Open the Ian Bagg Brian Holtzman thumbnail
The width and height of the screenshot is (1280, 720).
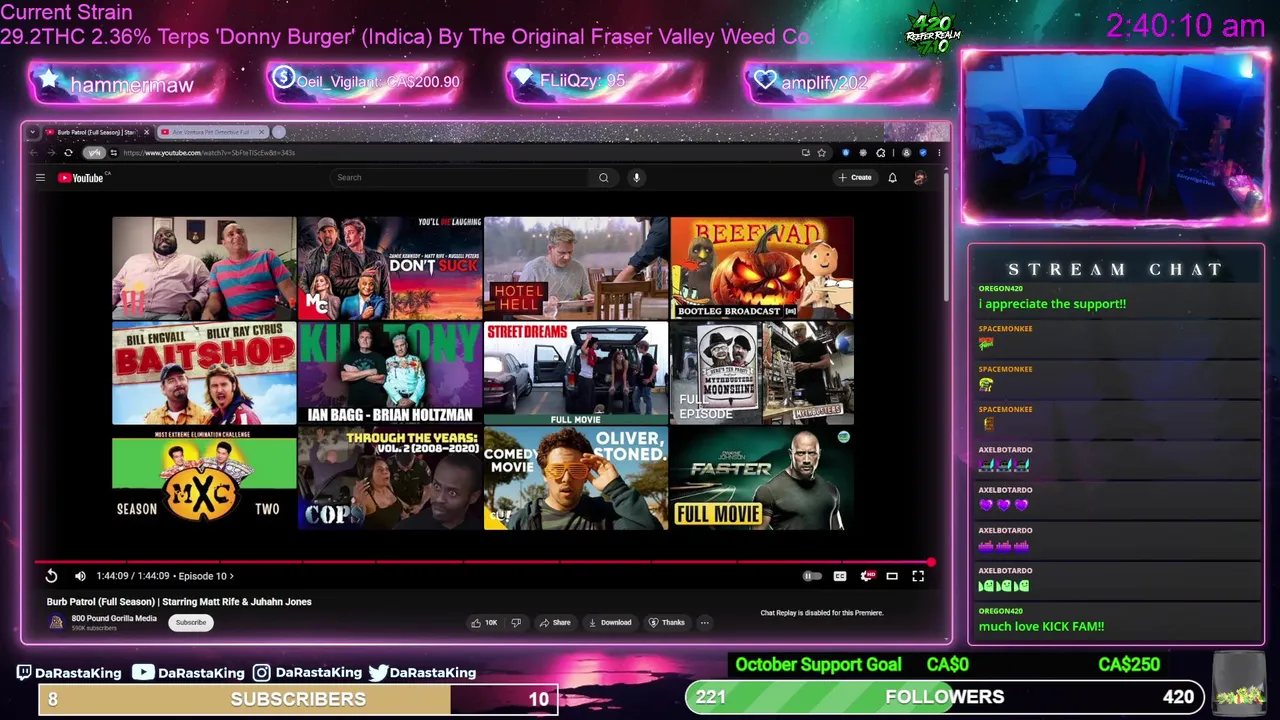(x=390, y=374)
